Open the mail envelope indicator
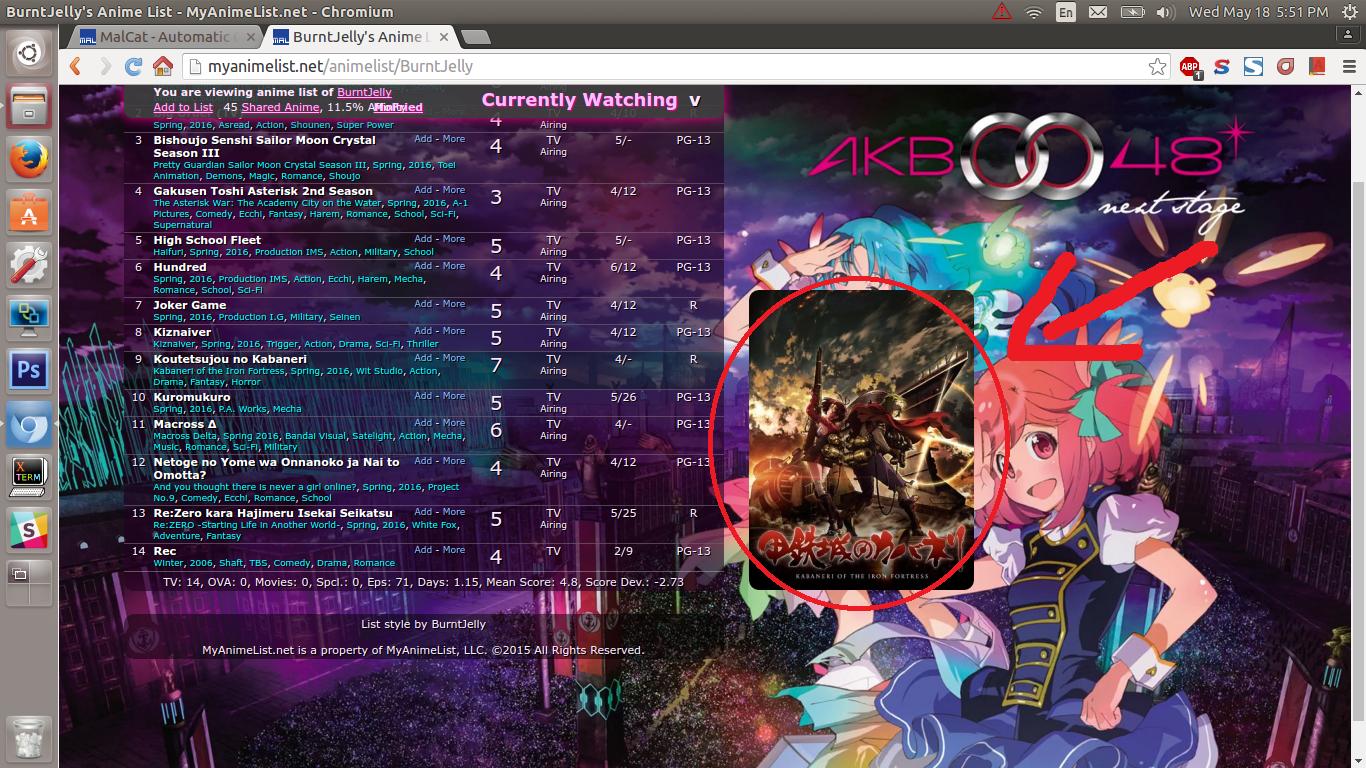 1098,12
